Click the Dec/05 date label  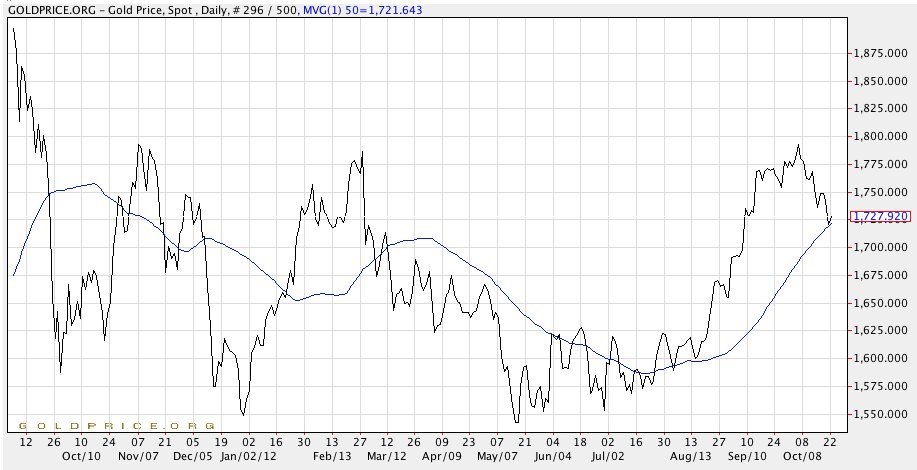[192, 455]
